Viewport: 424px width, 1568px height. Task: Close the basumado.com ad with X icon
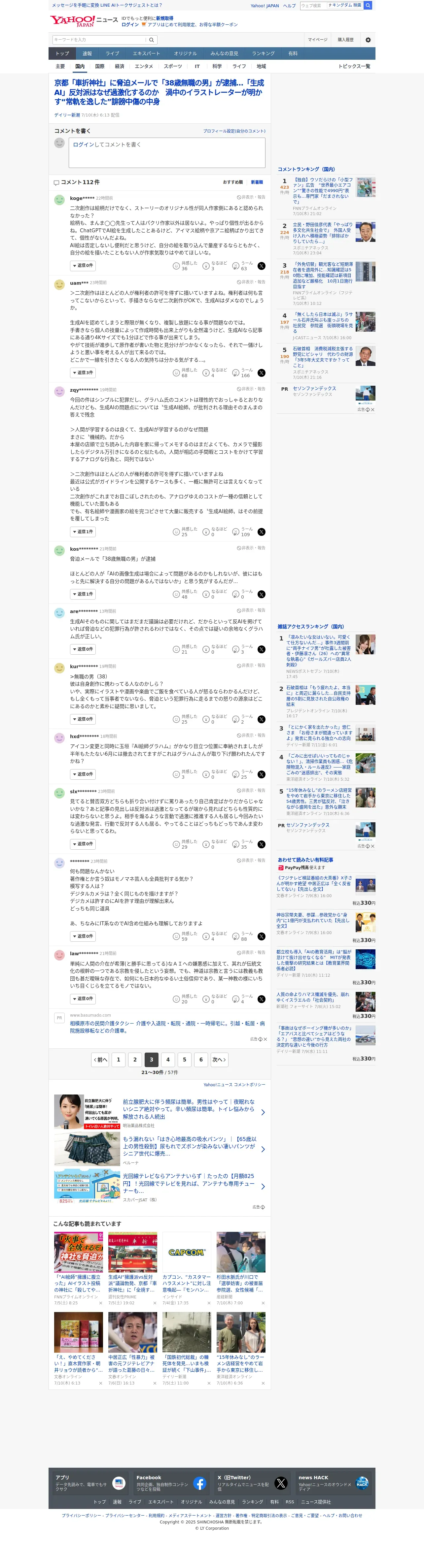click(265, 1039)
